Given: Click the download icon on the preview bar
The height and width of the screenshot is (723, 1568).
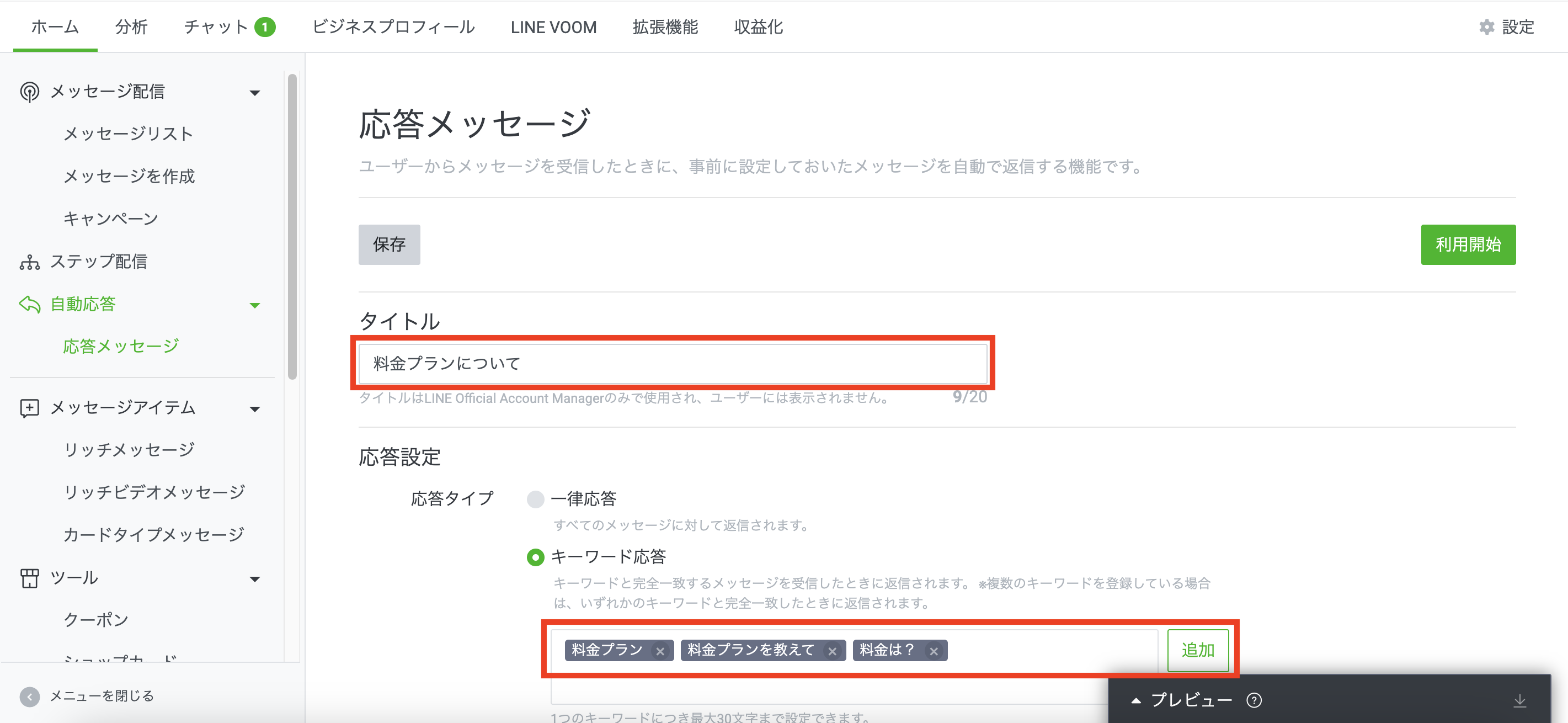Looking at the screenshot, I should (x=1521, y=700).
